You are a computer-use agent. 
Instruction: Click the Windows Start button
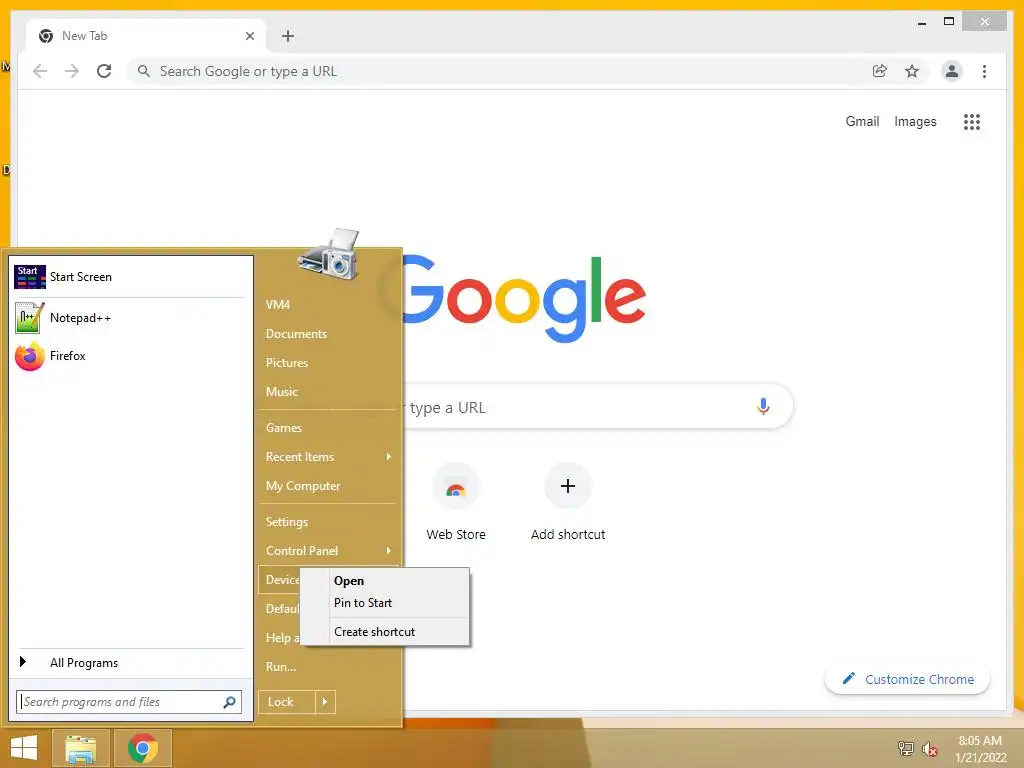(x=24, y=748)
